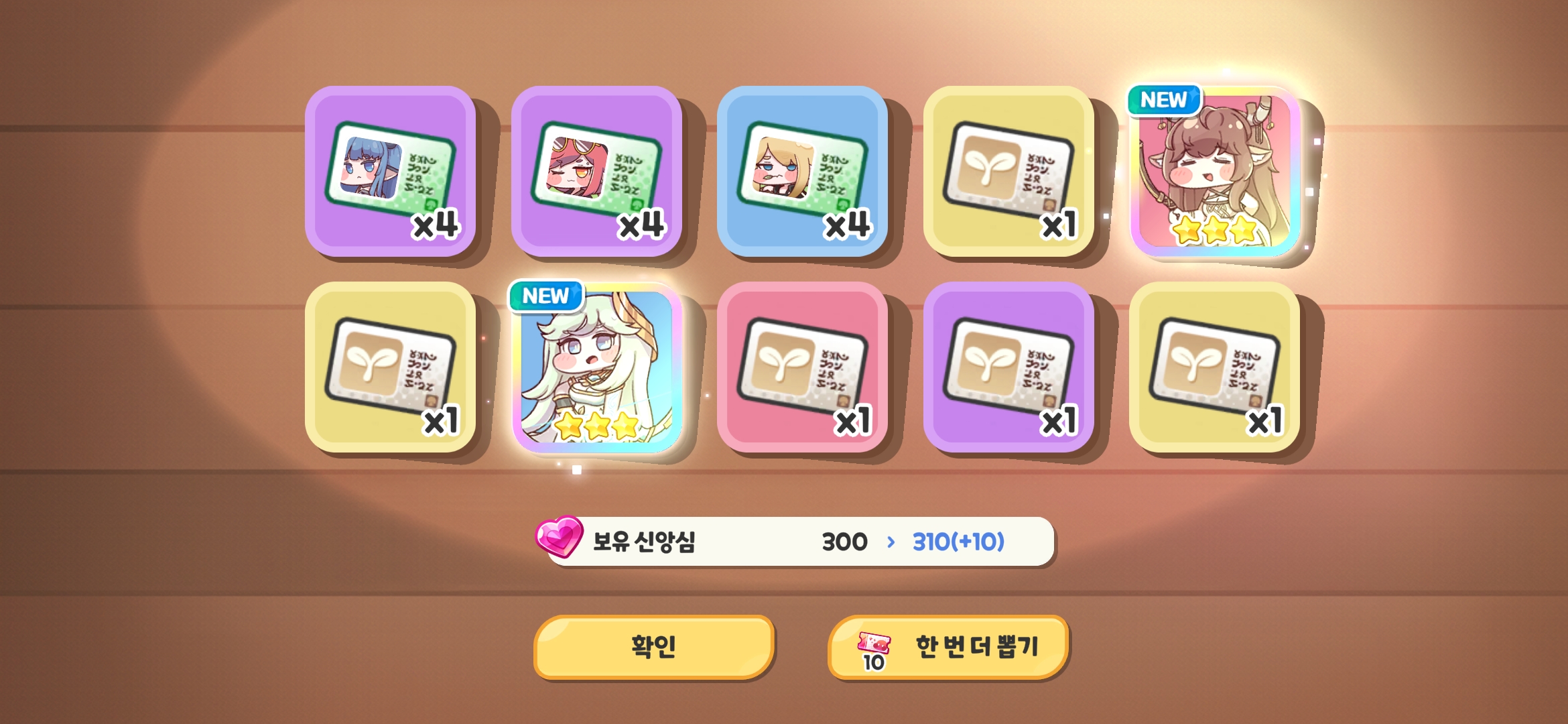This screenshot has height=724, width=1568.
Task: Open the NEW white-haired three-star character card
Action: coord(596,367)
